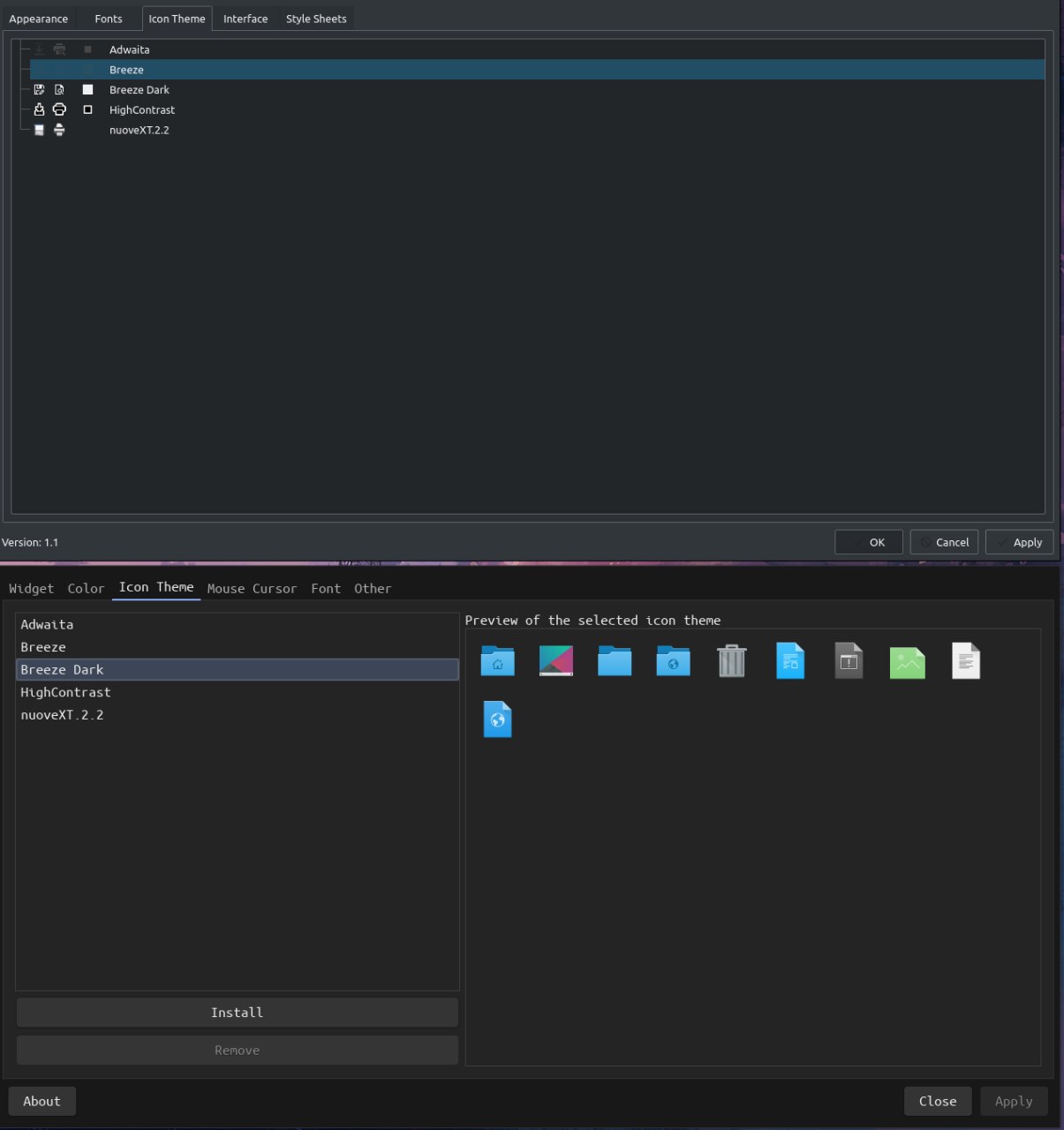The height and width of the screenshot is (1130, 1064).
Task: Click the outlined square icon beside HighContrast
Action: (87, 109)
